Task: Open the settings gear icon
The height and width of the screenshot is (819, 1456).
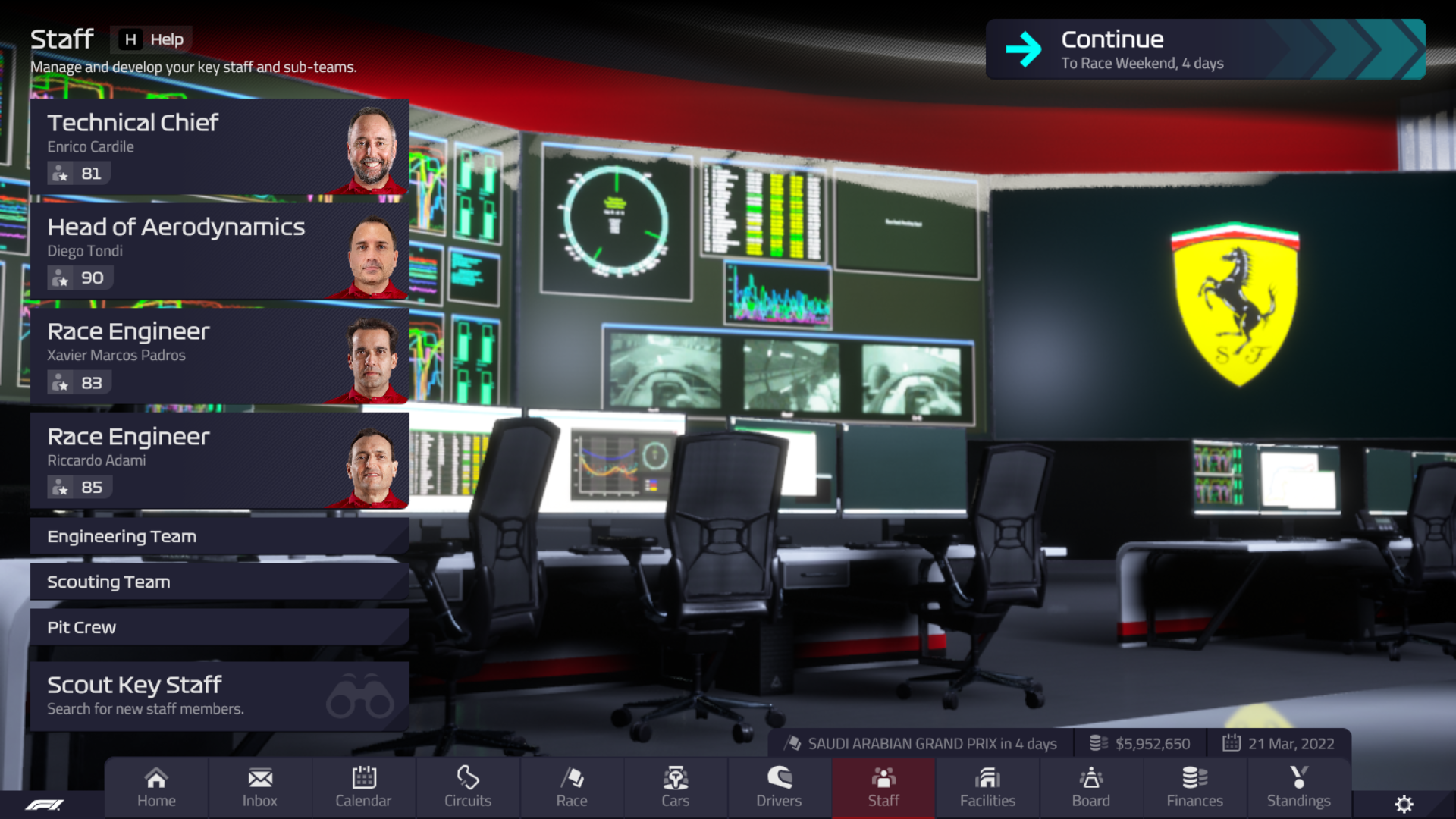Action: click(1404, 804)
